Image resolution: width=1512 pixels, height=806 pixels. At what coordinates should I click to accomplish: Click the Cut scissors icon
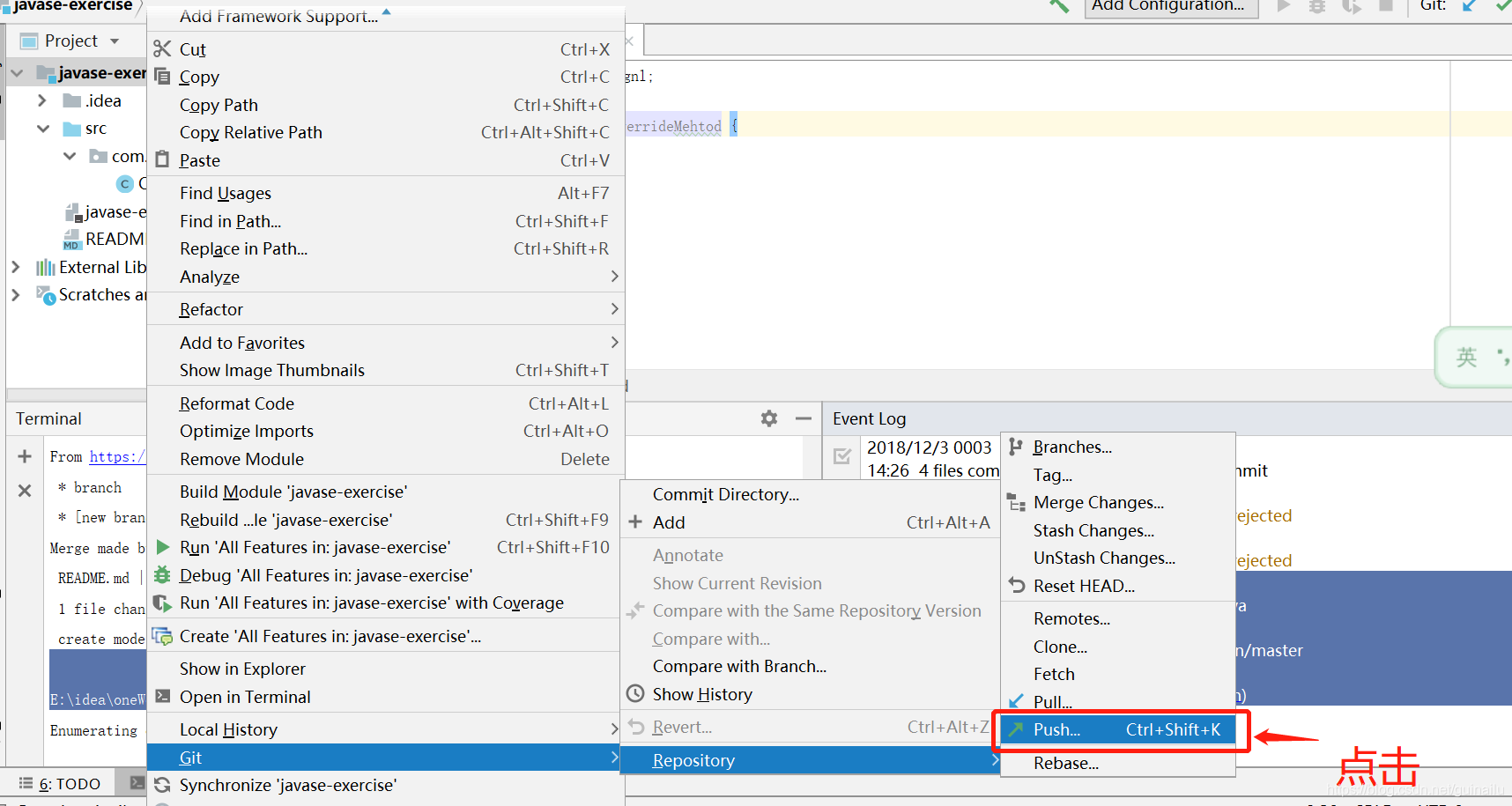tap(162, 48)
